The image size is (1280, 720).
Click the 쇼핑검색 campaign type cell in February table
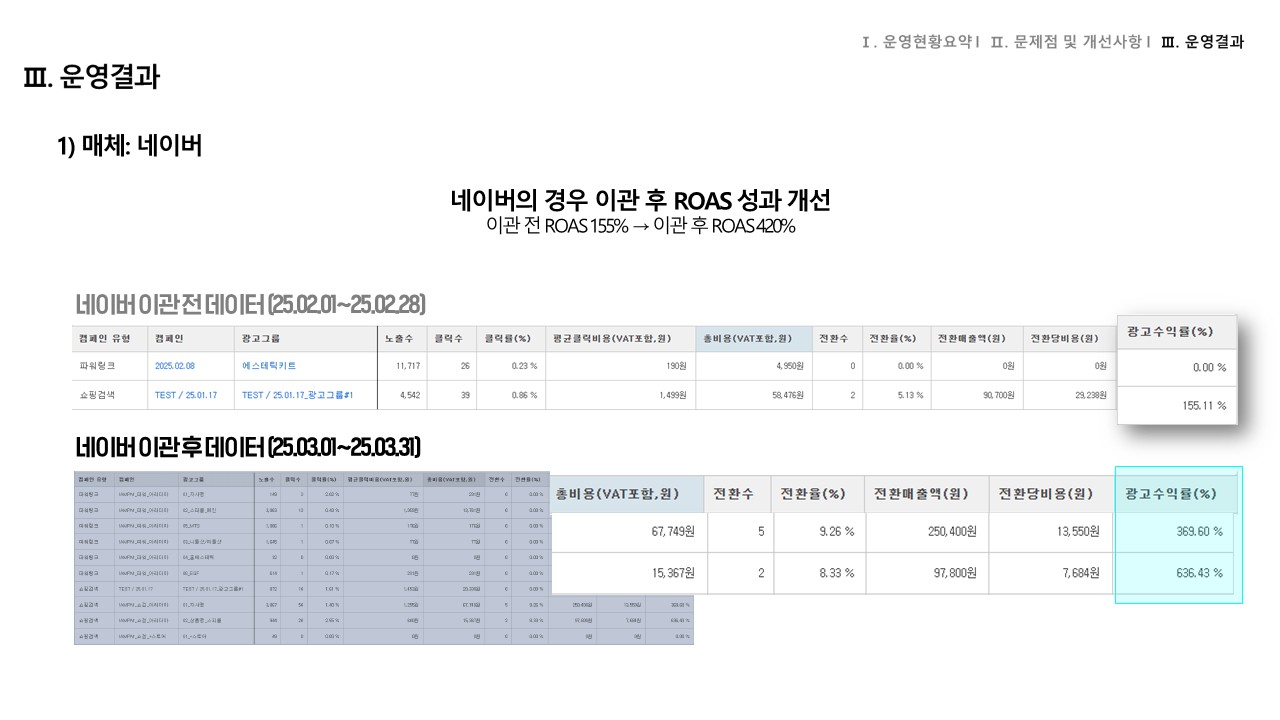click(x=97, y=395)
